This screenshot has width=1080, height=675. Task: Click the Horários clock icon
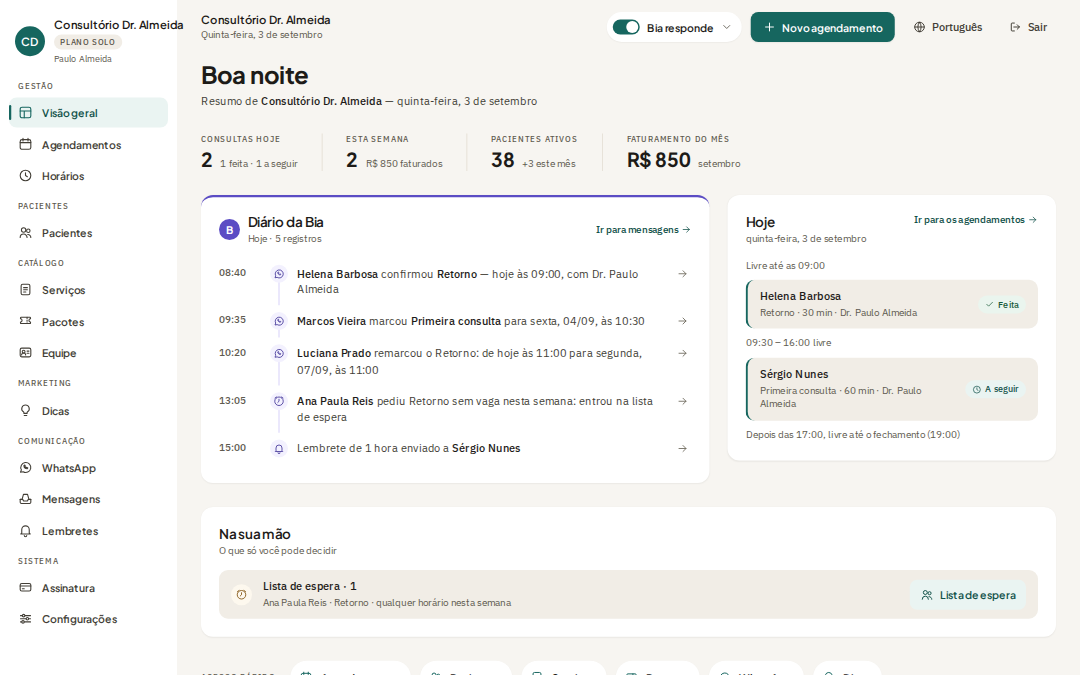25,176
